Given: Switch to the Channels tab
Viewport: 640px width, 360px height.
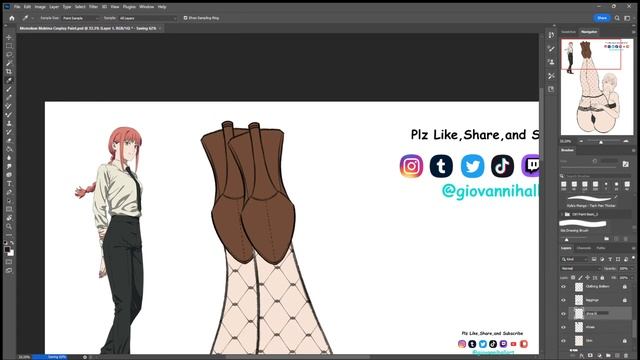Looking at the screenshot, I should tap(584, 248).
